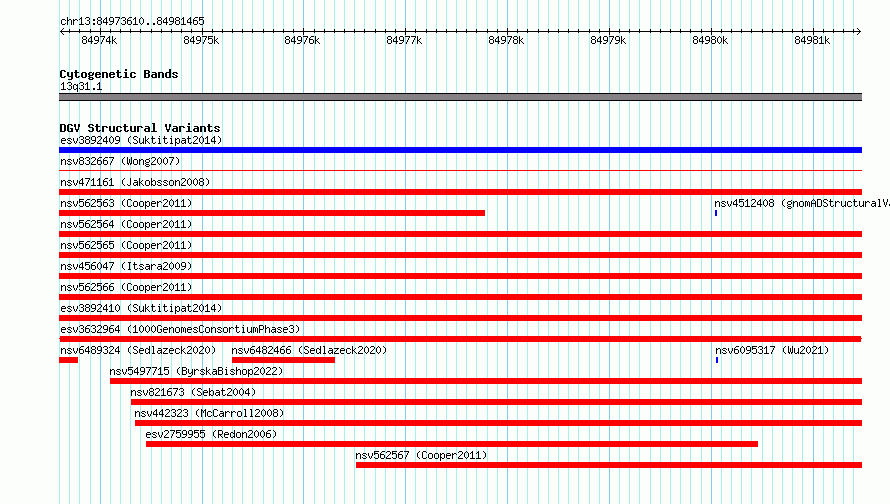Click nsv6095317 (Wu2021) label

click(x=772, y=350)
